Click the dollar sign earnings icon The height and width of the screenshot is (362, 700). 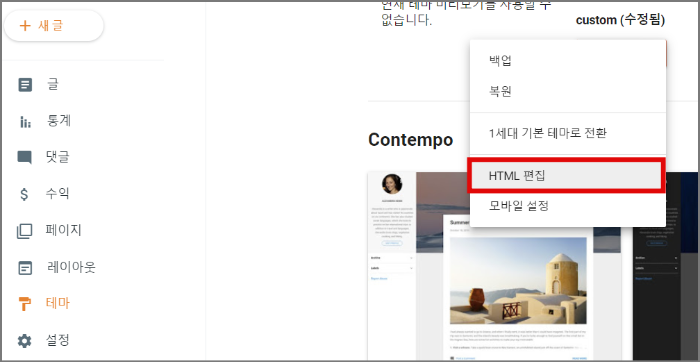pos(25,194)
